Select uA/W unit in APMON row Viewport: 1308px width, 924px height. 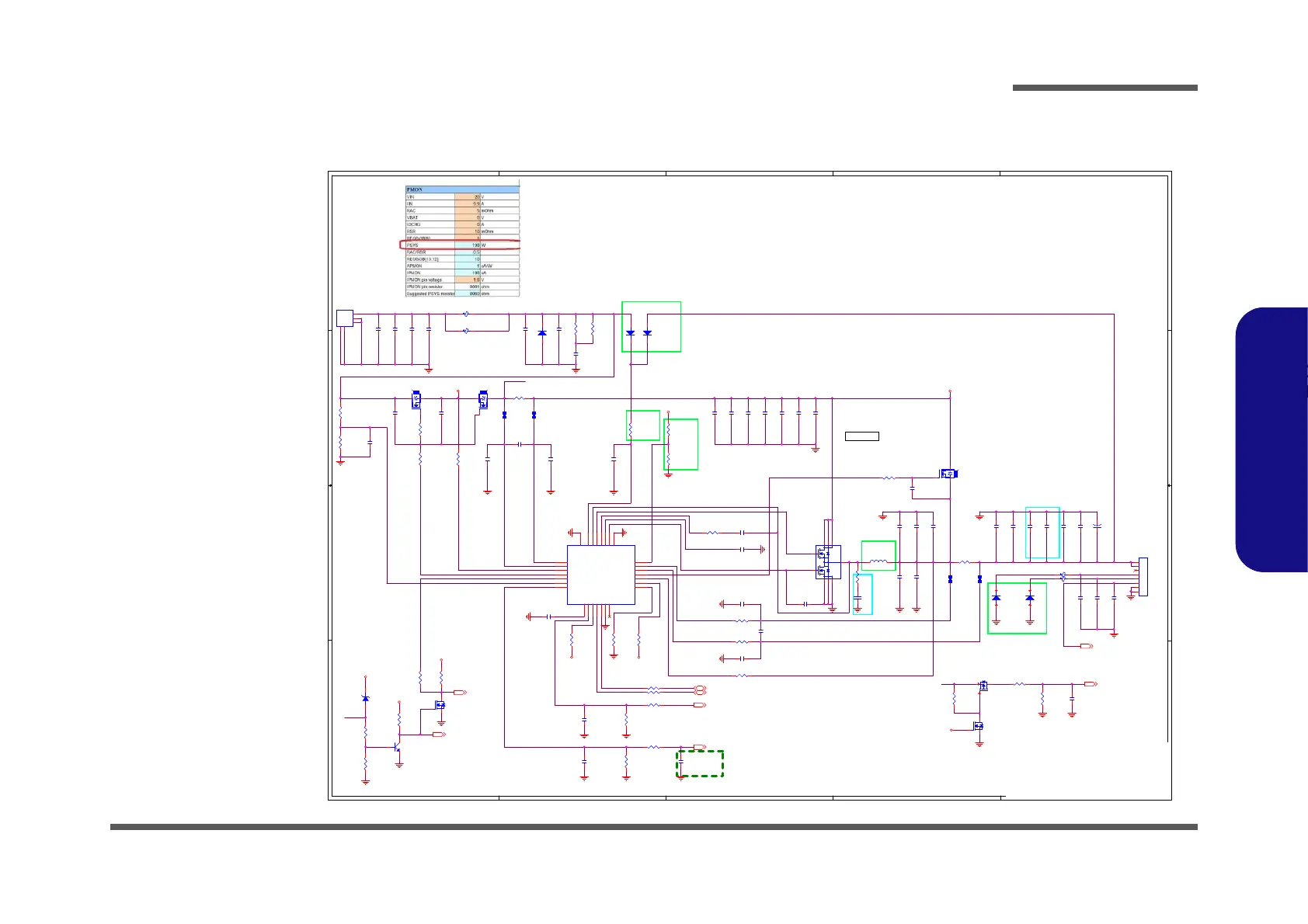click(500, 266)
